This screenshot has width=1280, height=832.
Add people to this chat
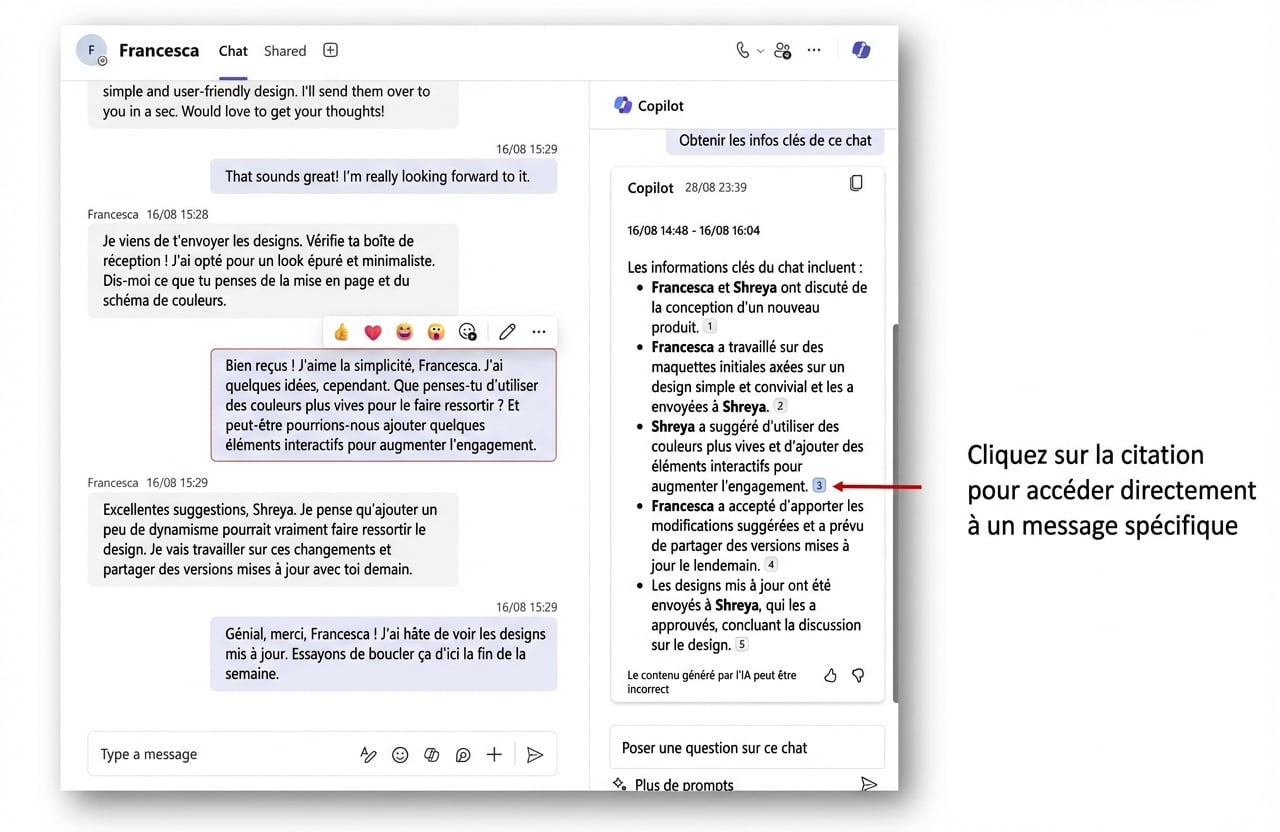coord(782,49)
